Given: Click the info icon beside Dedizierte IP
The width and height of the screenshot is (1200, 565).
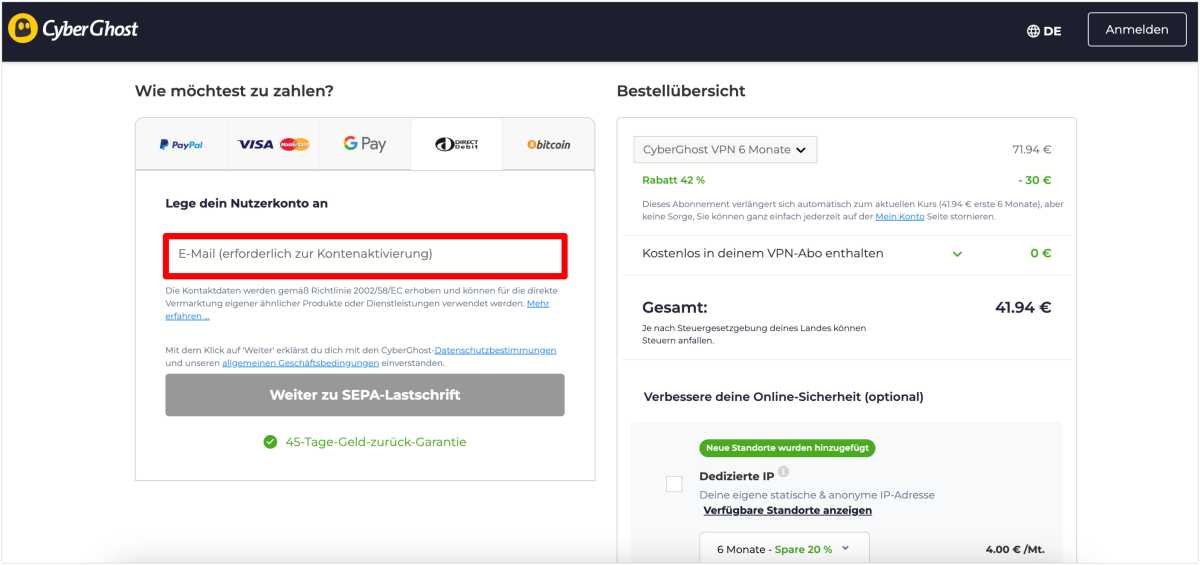Looking at the screenshot, I should click(x=784, y=472).
